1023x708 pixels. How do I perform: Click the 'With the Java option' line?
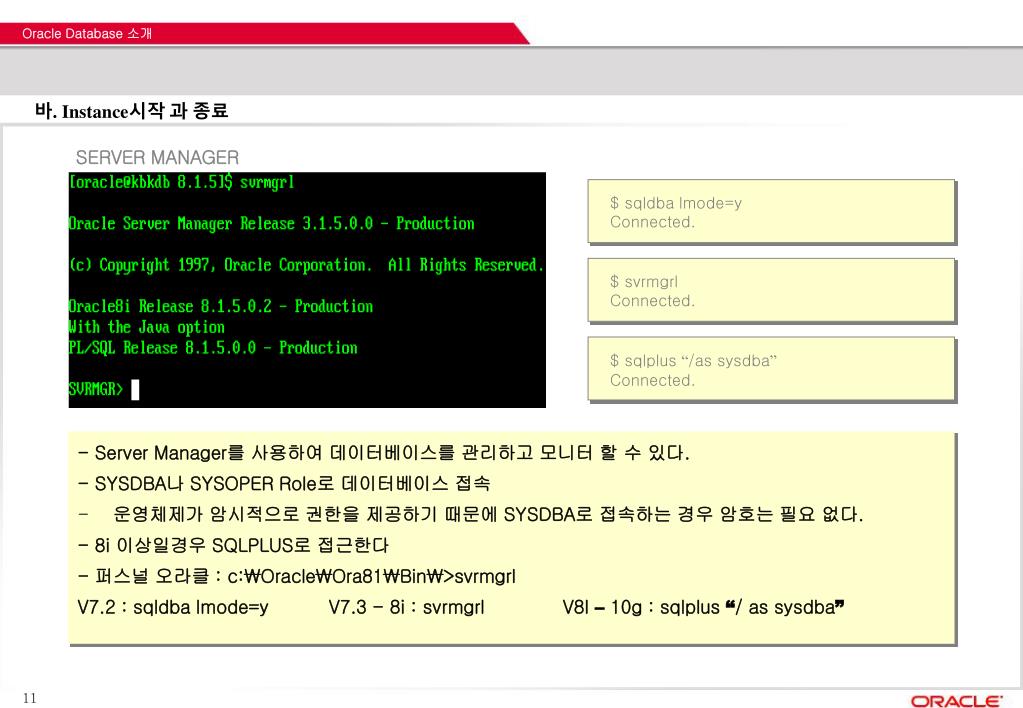[x=147, y=327]
